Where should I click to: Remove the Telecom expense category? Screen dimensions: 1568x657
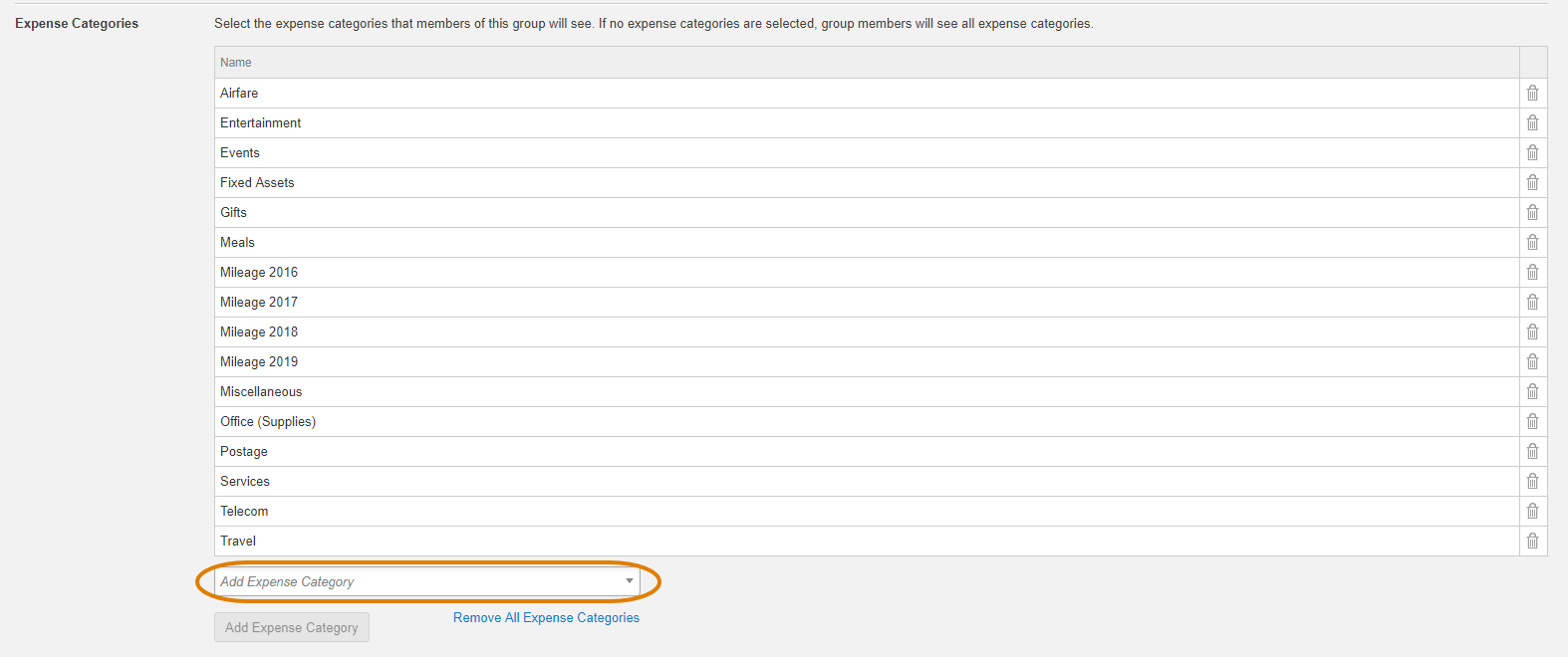1532,511
